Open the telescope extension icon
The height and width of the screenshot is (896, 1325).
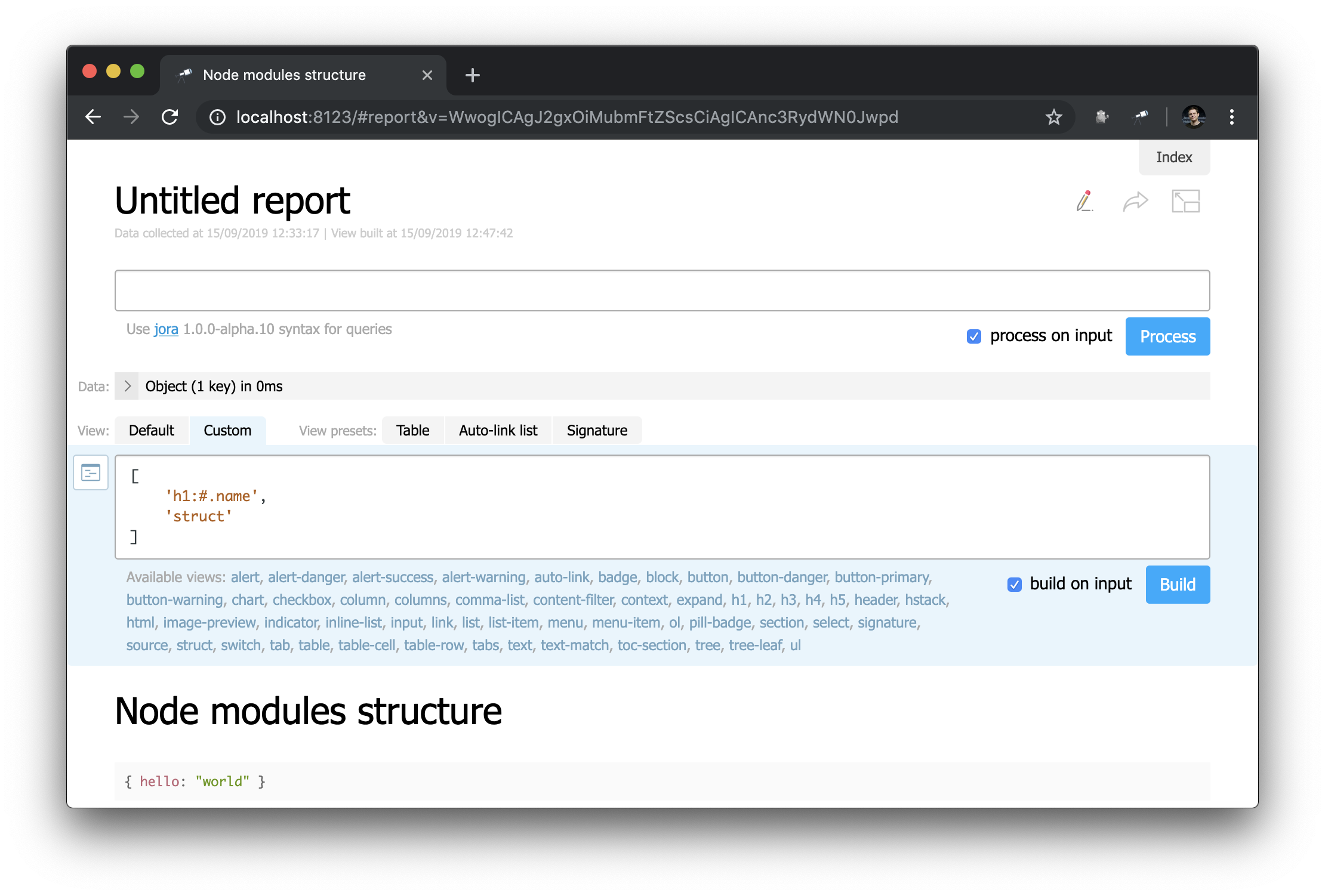(x=1141, y=117)
